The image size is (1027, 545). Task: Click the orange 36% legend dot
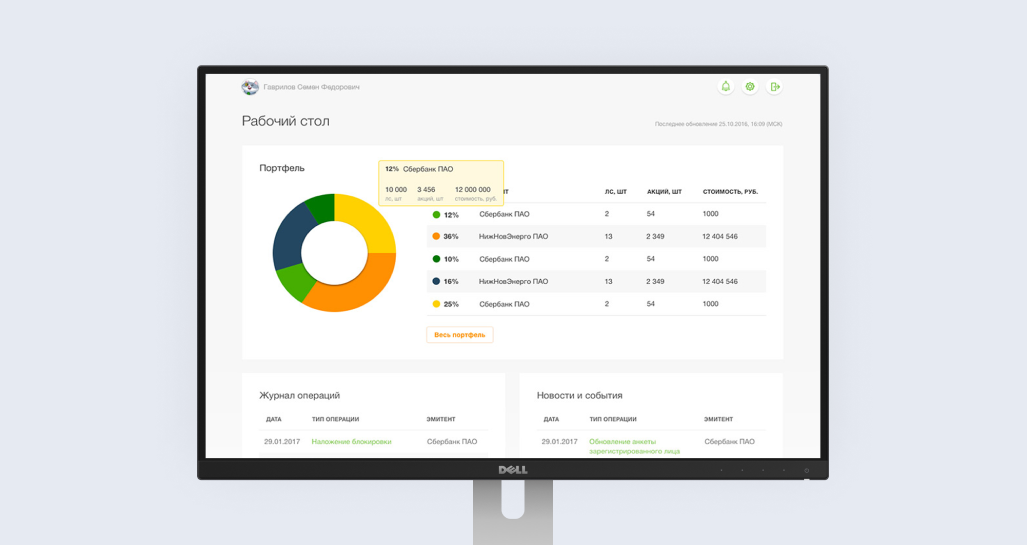[436, 237]
